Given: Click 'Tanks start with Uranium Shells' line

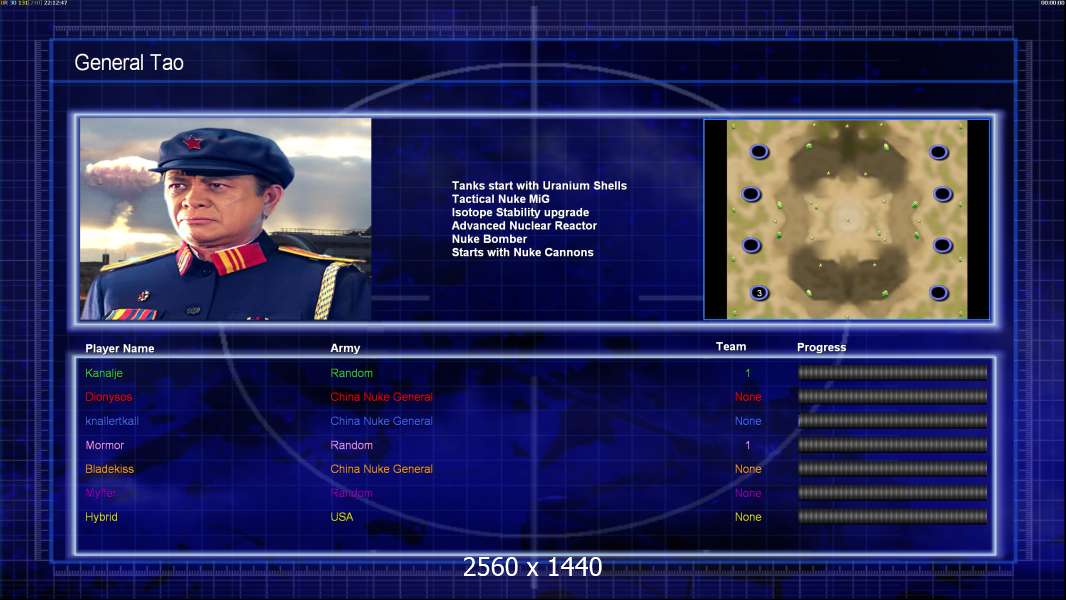Looking at the screenshot, I should pos(539,186).
